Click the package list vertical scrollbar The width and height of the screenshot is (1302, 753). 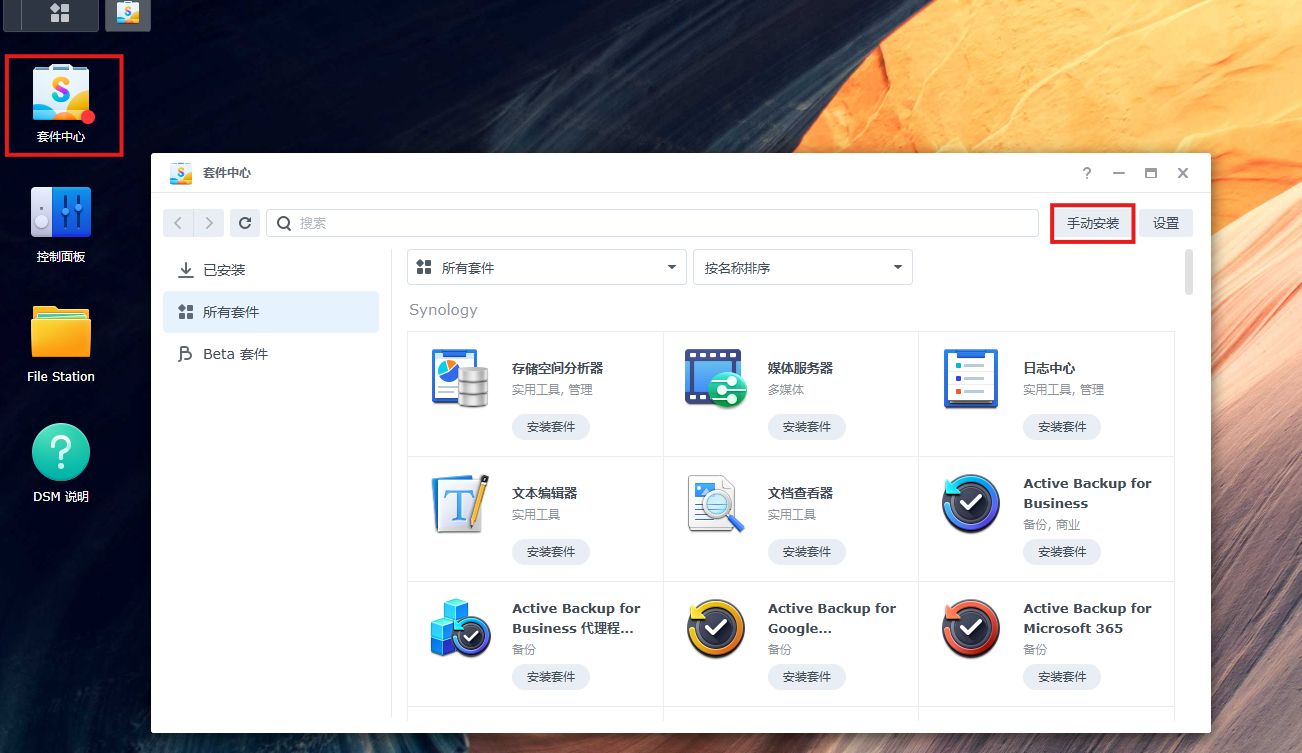[1189, 272]
